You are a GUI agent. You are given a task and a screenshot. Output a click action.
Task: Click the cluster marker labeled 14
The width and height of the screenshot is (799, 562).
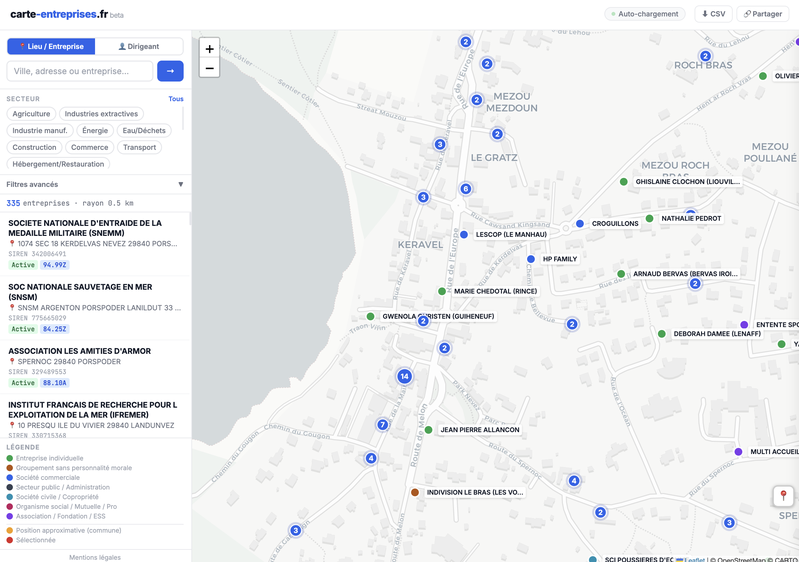(x=404, y=376)
